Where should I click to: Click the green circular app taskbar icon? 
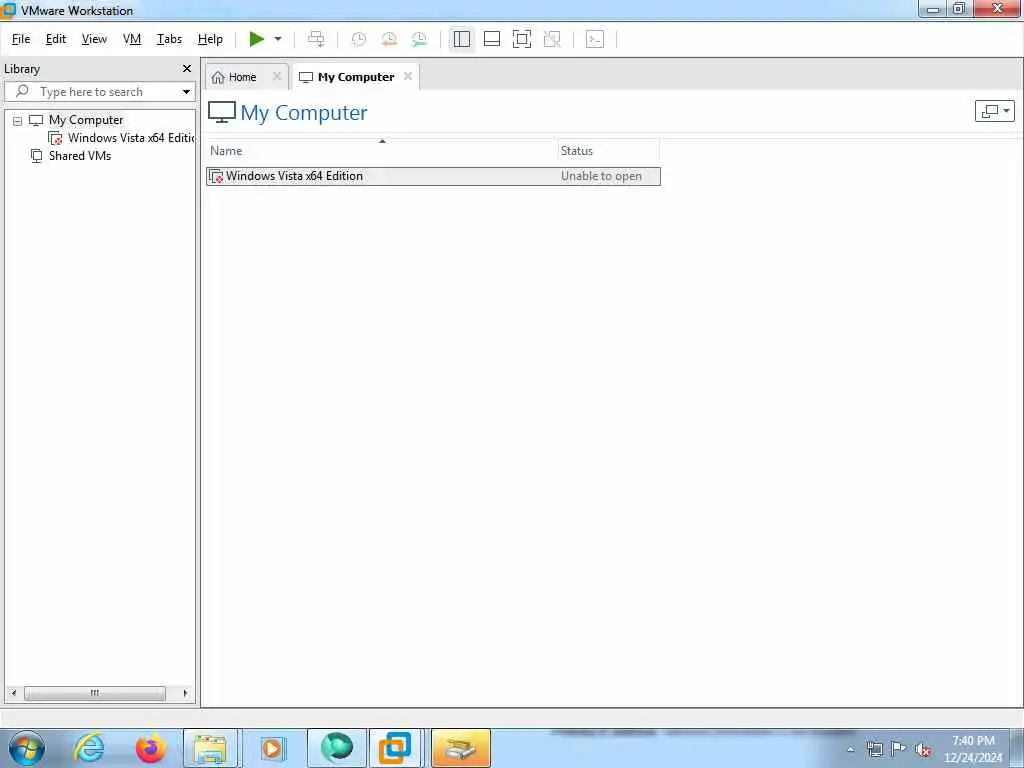(x=336, y=748)
